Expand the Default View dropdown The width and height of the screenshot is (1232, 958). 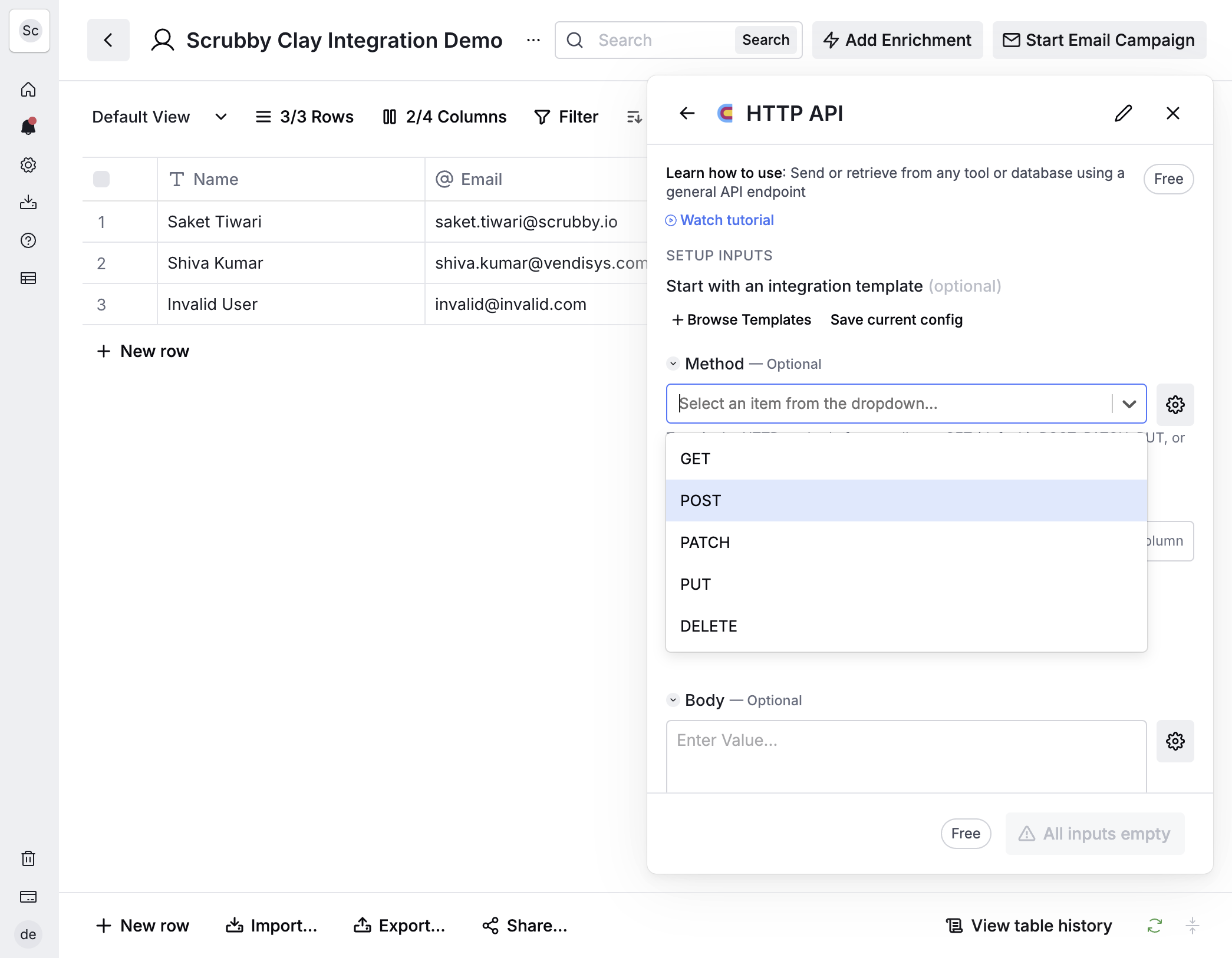coord(159,117)
